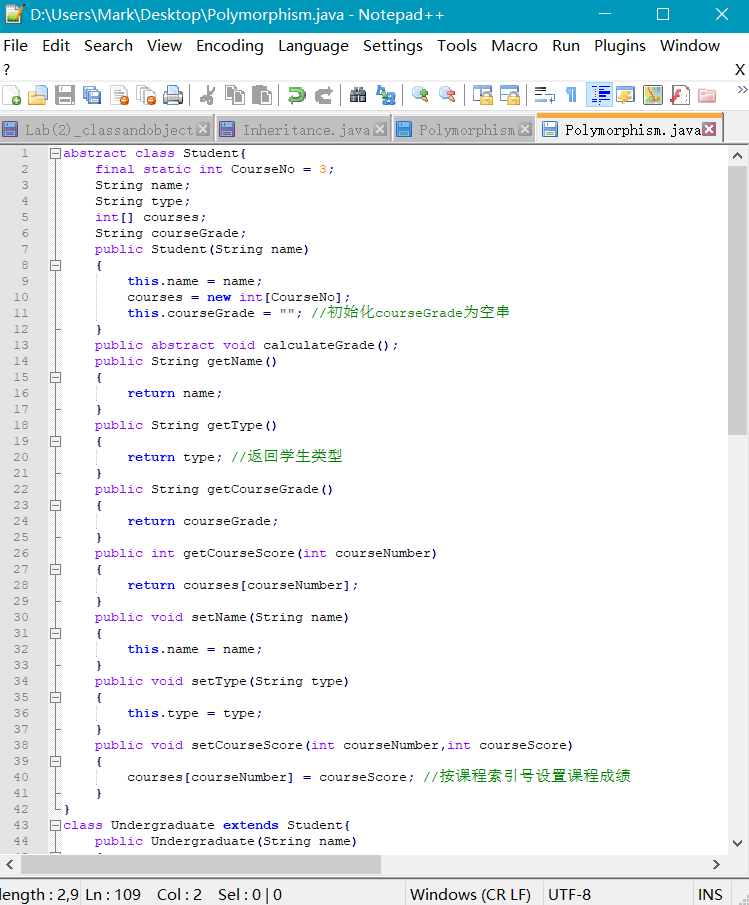Screen dimensions: 749x905
Task: Open the Language menu
Action: pos(313,46)
